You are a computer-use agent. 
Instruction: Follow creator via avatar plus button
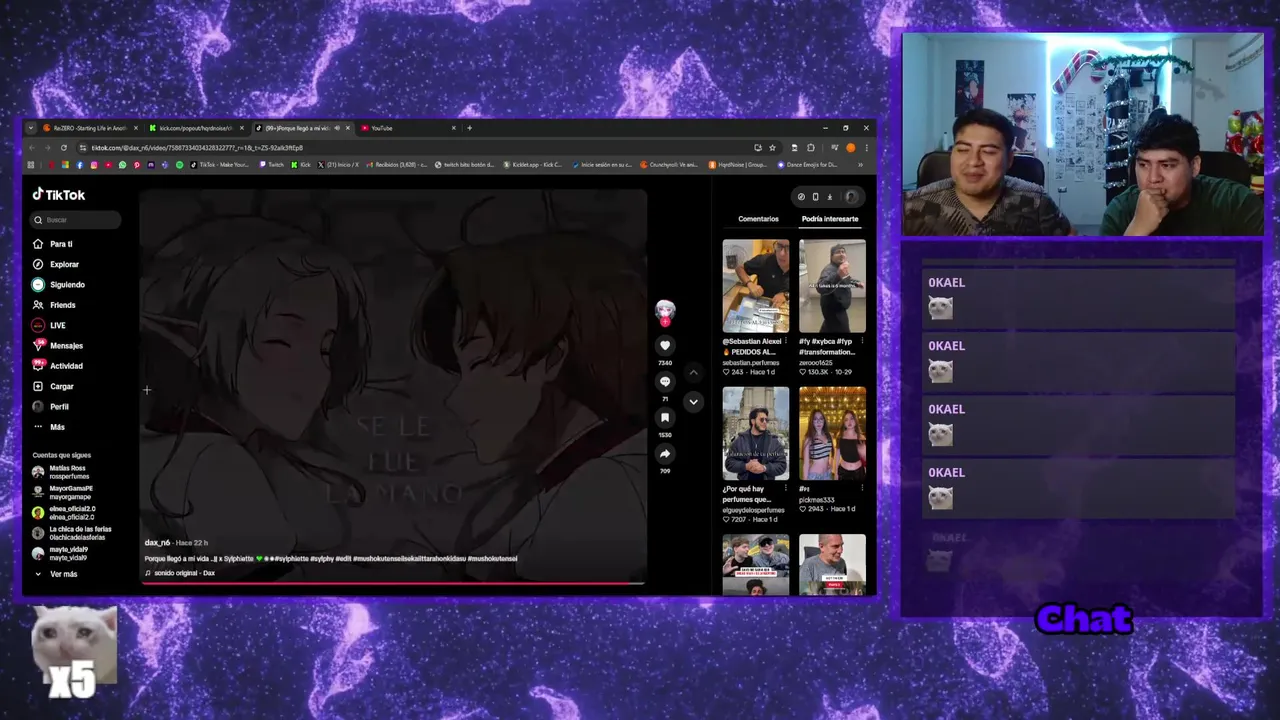665,322
